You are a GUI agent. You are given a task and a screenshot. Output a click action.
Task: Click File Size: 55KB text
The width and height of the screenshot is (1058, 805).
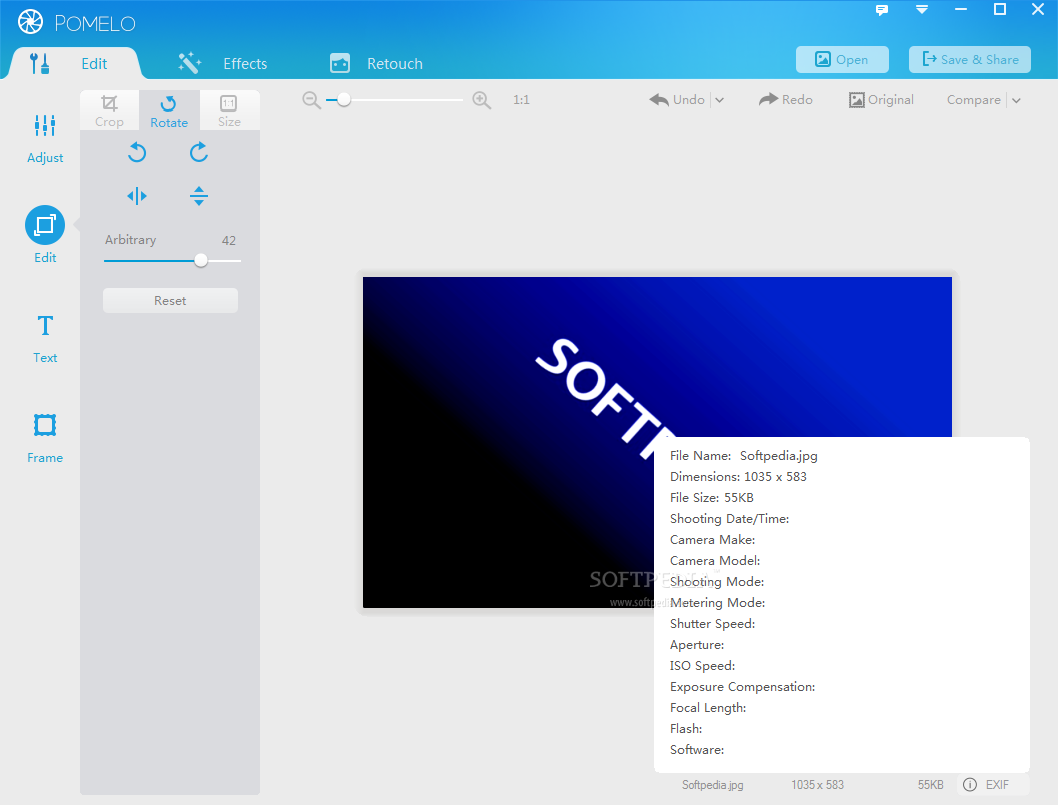tap(712, 497)
